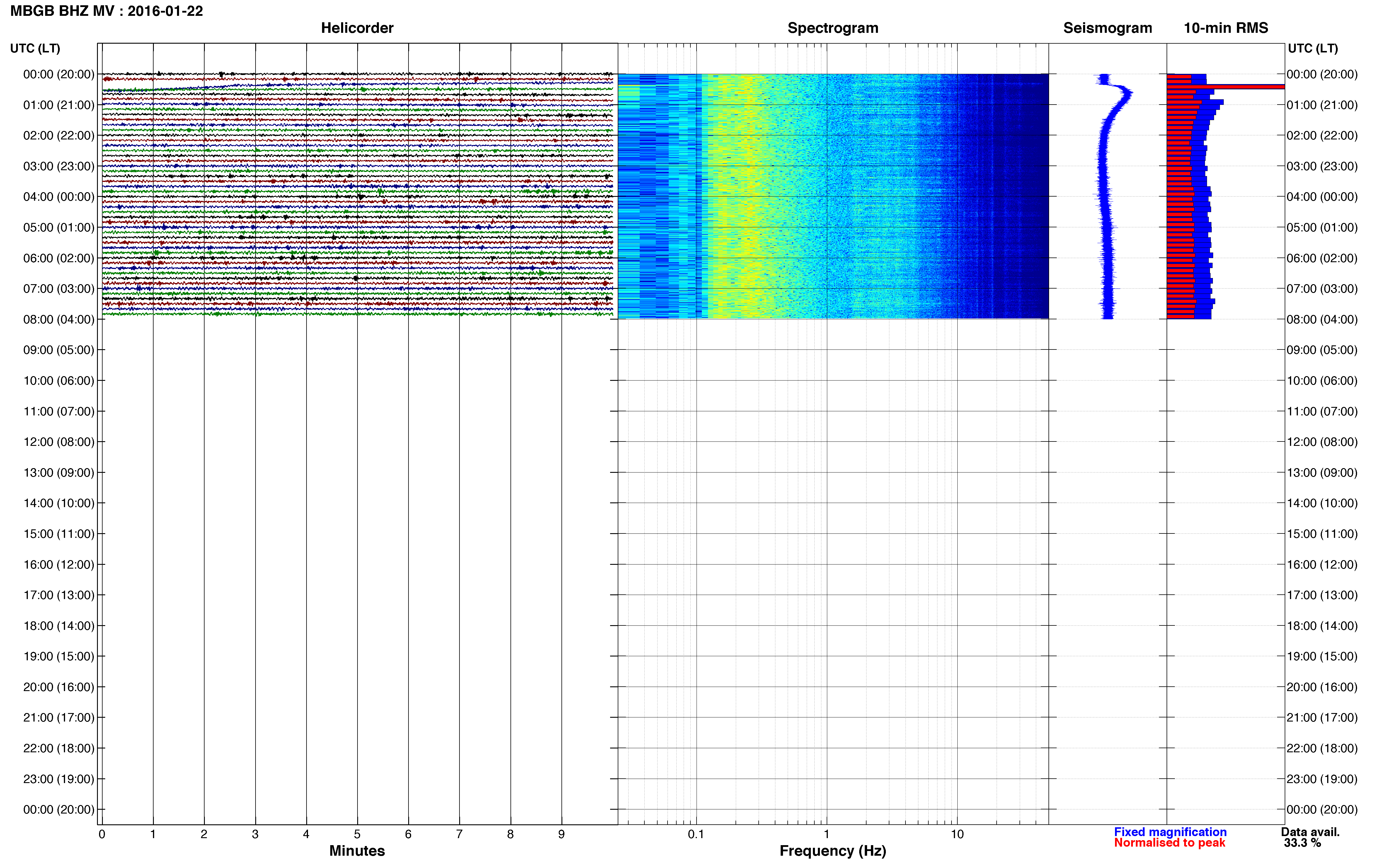Click the left '08:00 (04:00)' time label
Screen dimensions: 1389x868
(x=59, y=319)
